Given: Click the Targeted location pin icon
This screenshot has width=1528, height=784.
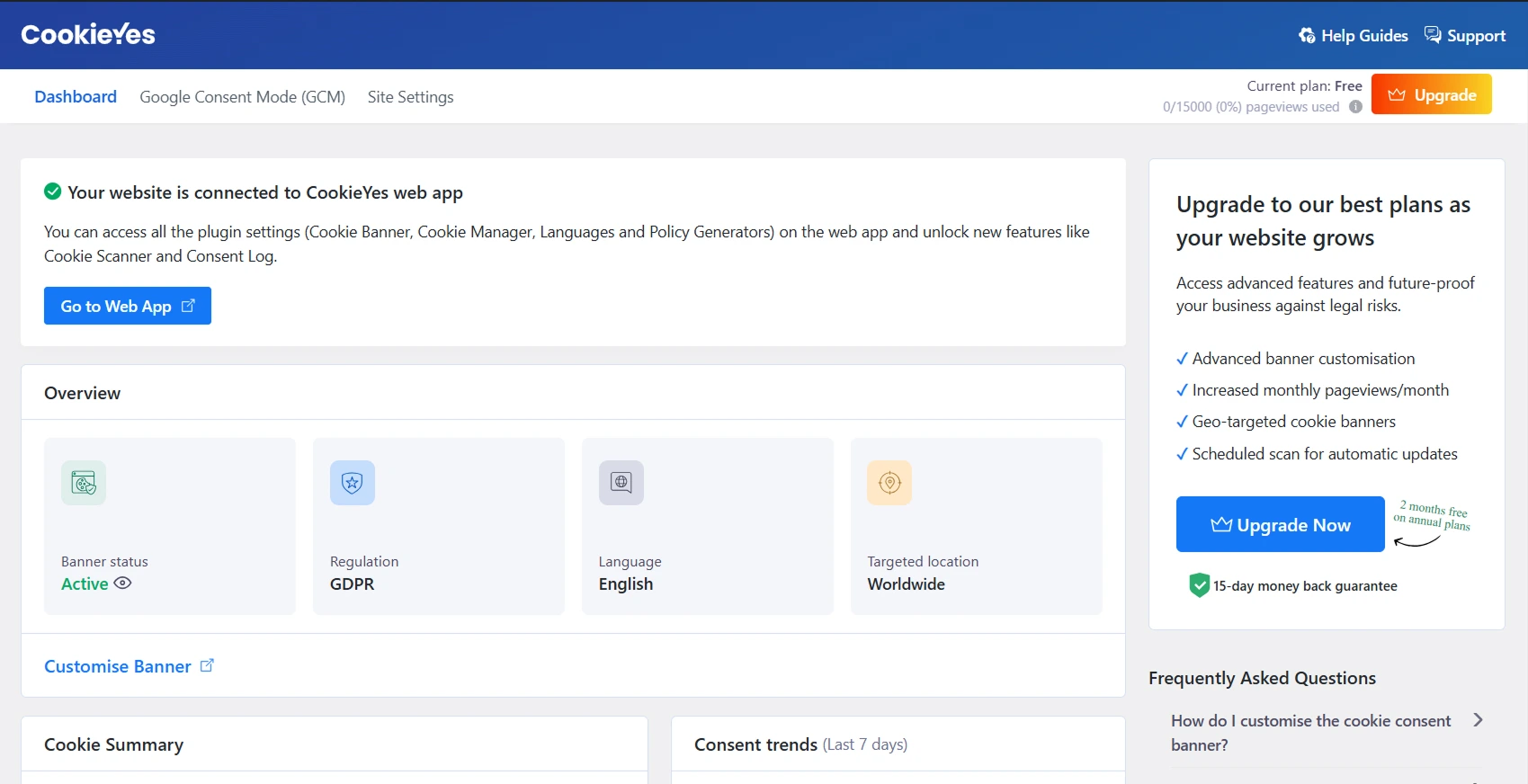Looking at the screenshot, I should coord(889,483).
